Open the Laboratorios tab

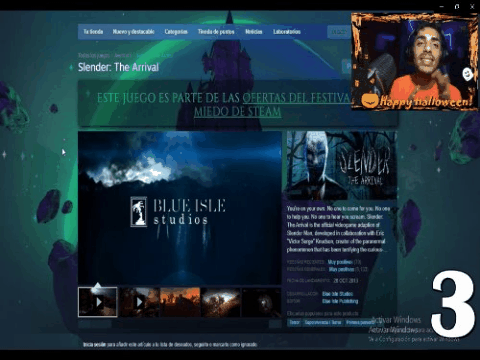click(x=287, y=32)
